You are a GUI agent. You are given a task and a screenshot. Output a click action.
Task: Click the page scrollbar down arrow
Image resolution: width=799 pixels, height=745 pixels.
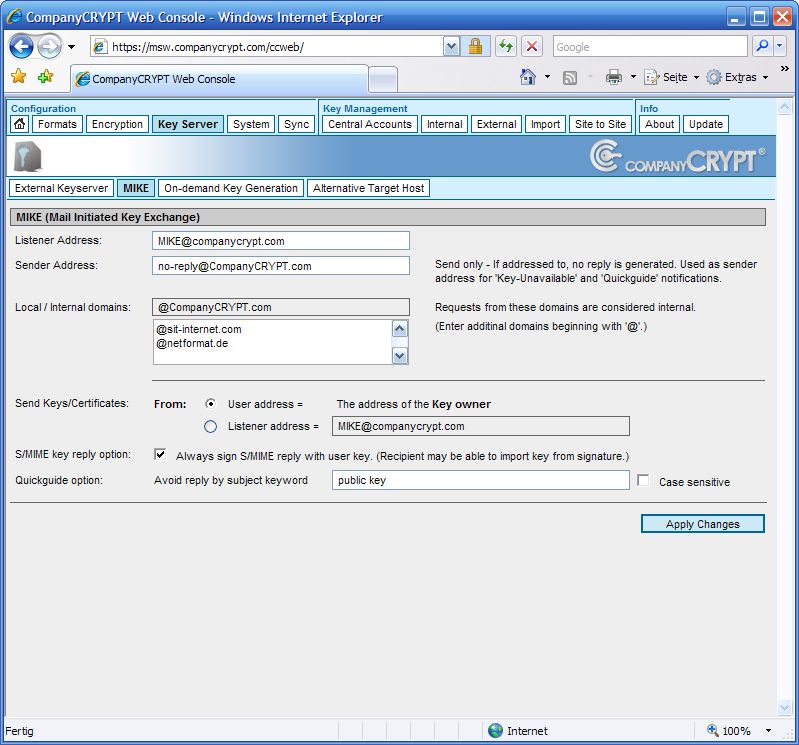coord(784,707)
